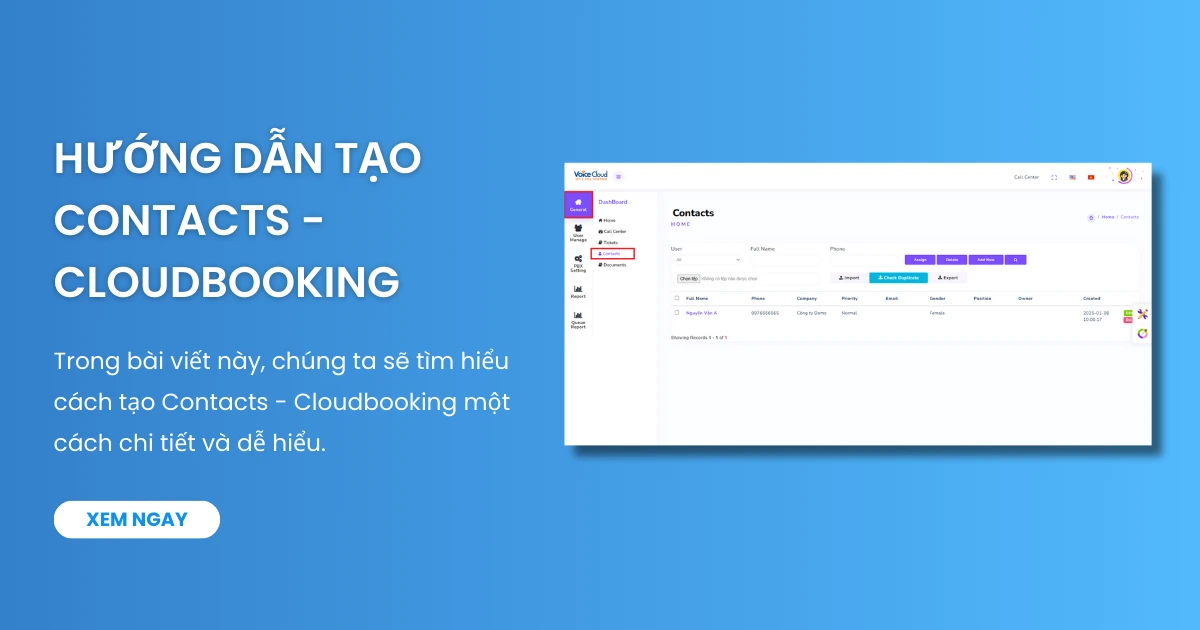This screenshot has height=630, width=1200.
Task: Click the General home icon in sidebar
Action: [x=578, y=204]
